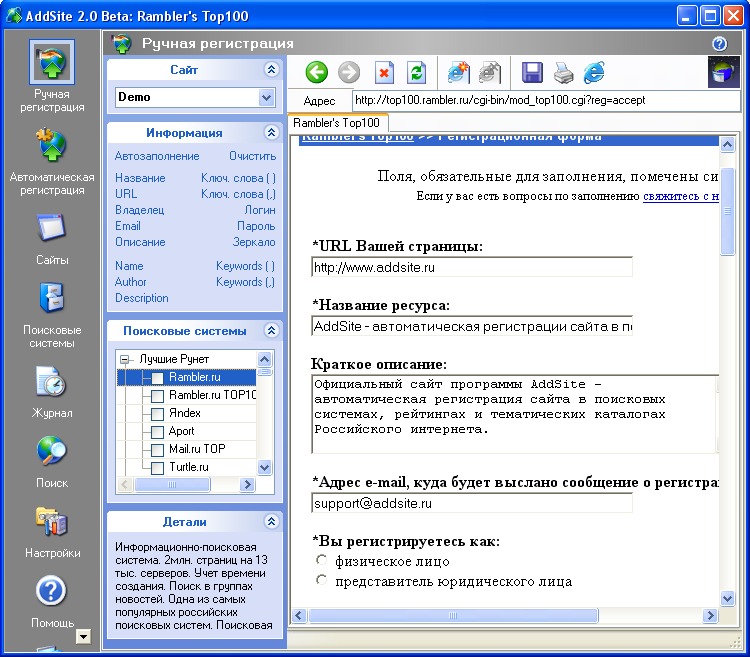Screen dimensions: 750x657
Task: Click the 'свяжитесь с н' contact hyperlink
Action: pos(681,197)
